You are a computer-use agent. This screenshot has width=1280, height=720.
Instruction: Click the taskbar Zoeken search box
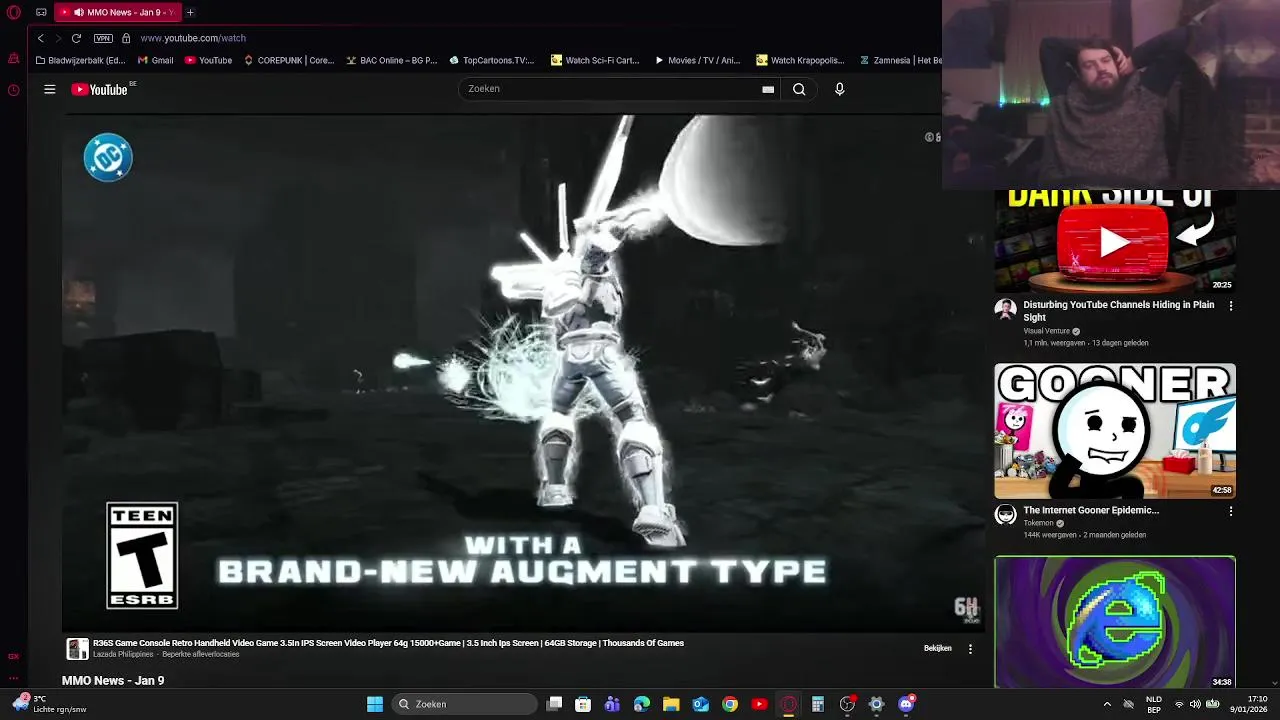click(464, 704)
